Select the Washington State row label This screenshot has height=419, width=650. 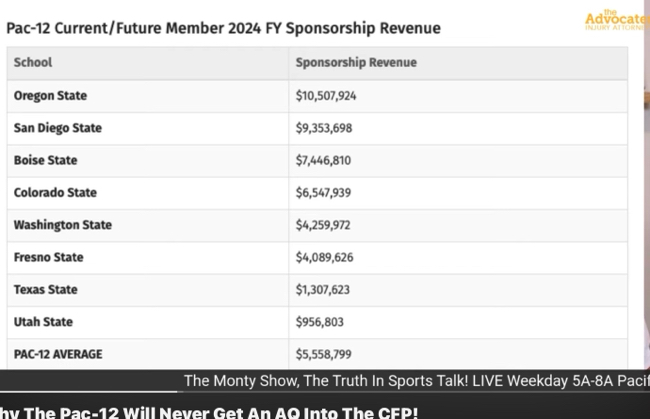pos(62,225)
